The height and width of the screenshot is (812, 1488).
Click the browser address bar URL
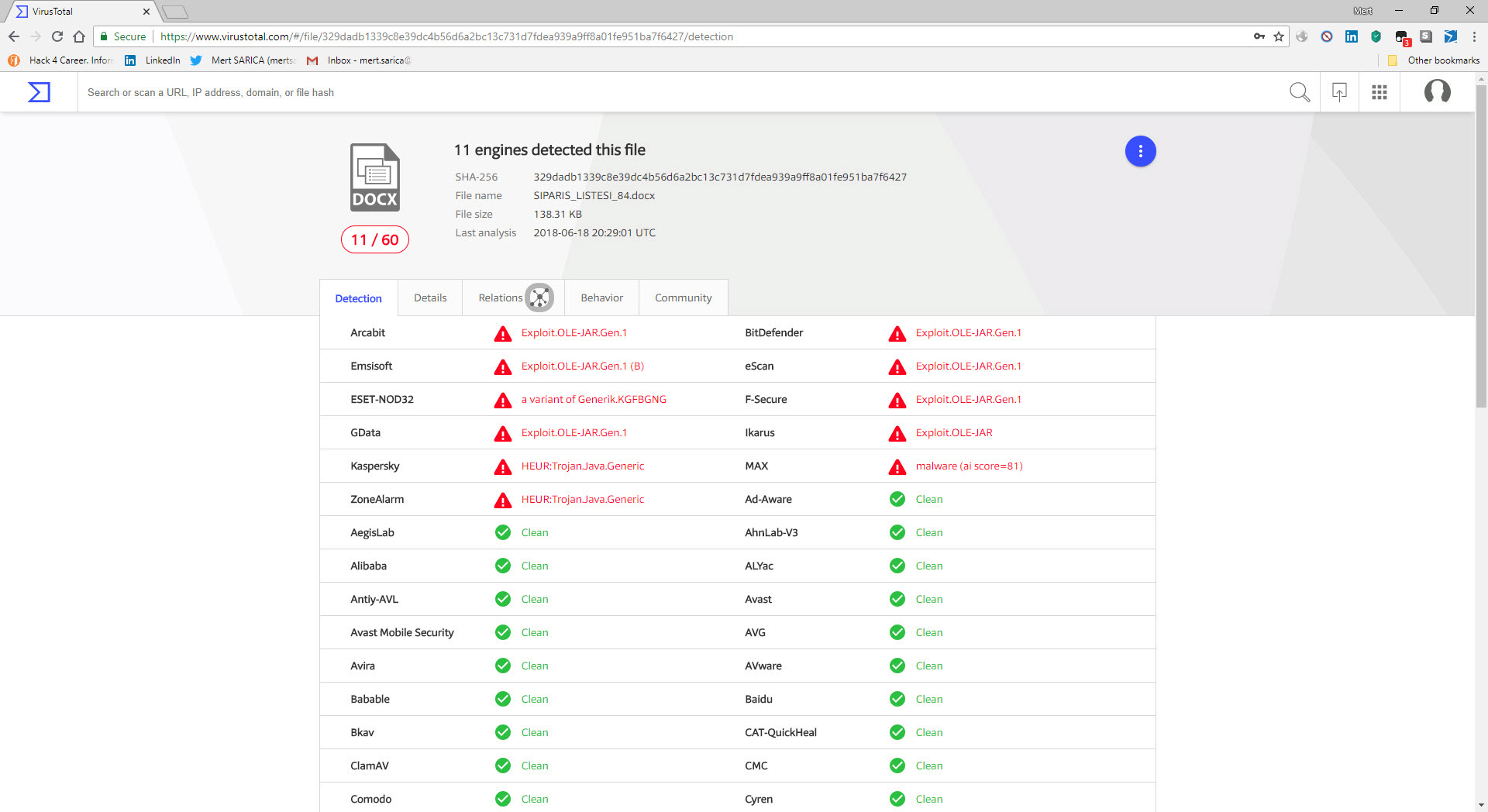pos(446,36)
